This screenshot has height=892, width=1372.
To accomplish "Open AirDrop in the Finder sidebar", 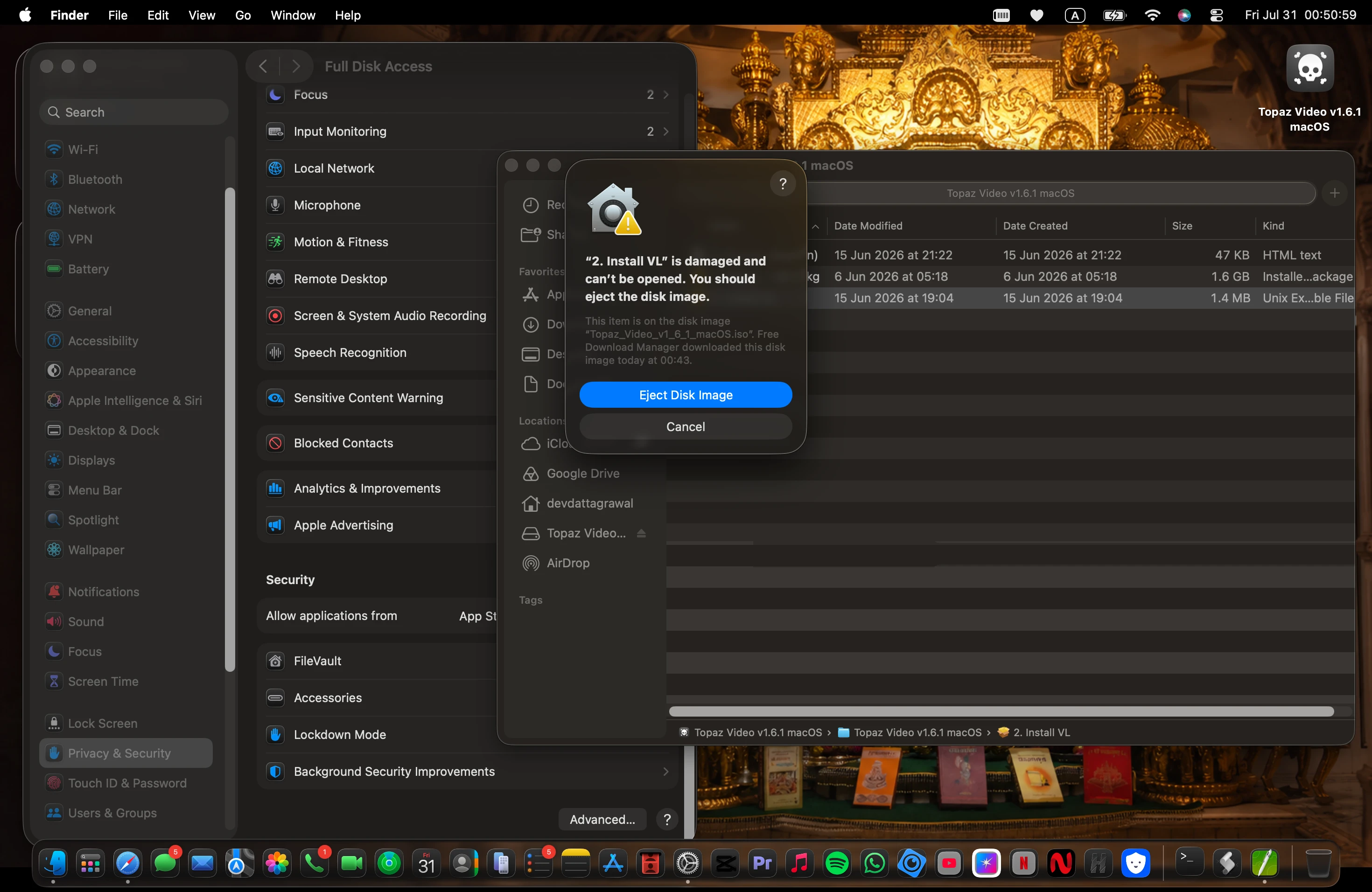I will click(x=568, y=563).
